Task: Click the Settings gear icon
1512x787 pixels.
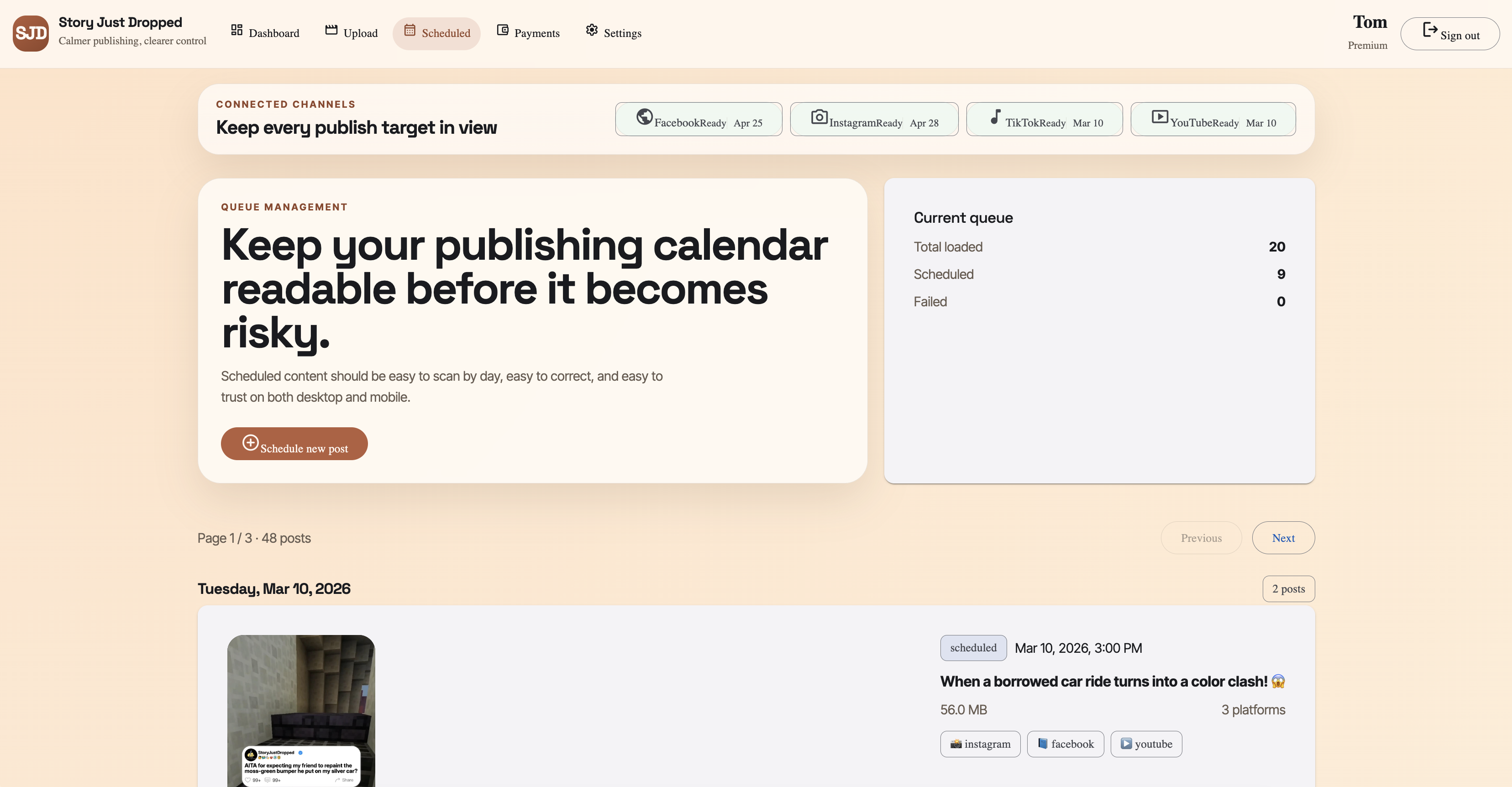Action: point(592,30)
